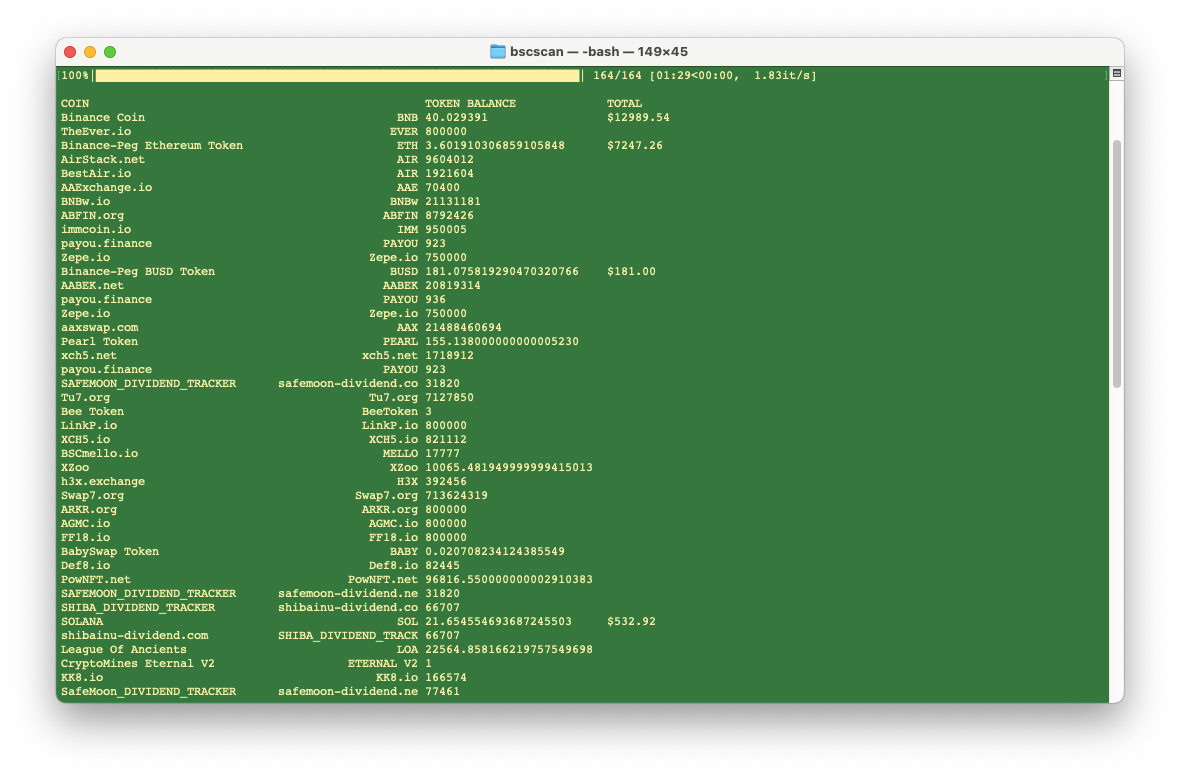The width and height of the screenshot is (1180, 777).
Task: Click the XCH5.io balance 821112
Action: point(446,440)
